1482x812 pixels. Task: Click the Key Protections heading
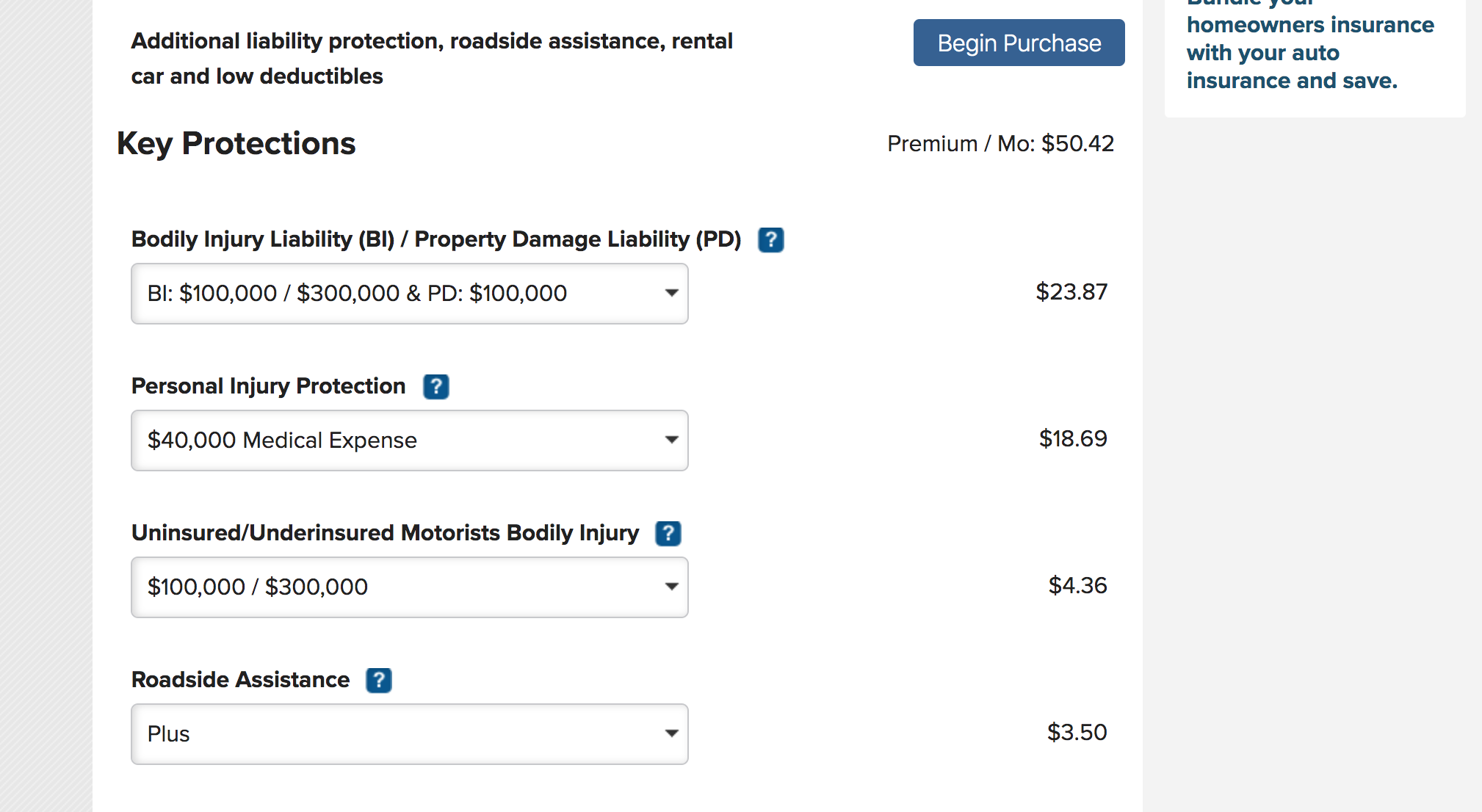click(x=236, y=144)
